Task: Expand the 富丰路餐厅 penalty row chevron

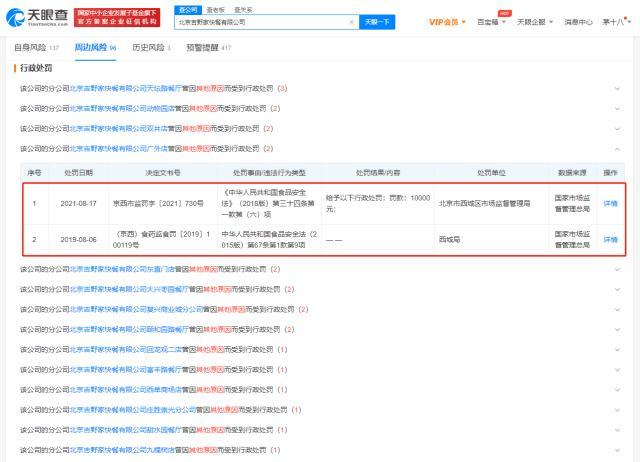Action: click(617, 370)
